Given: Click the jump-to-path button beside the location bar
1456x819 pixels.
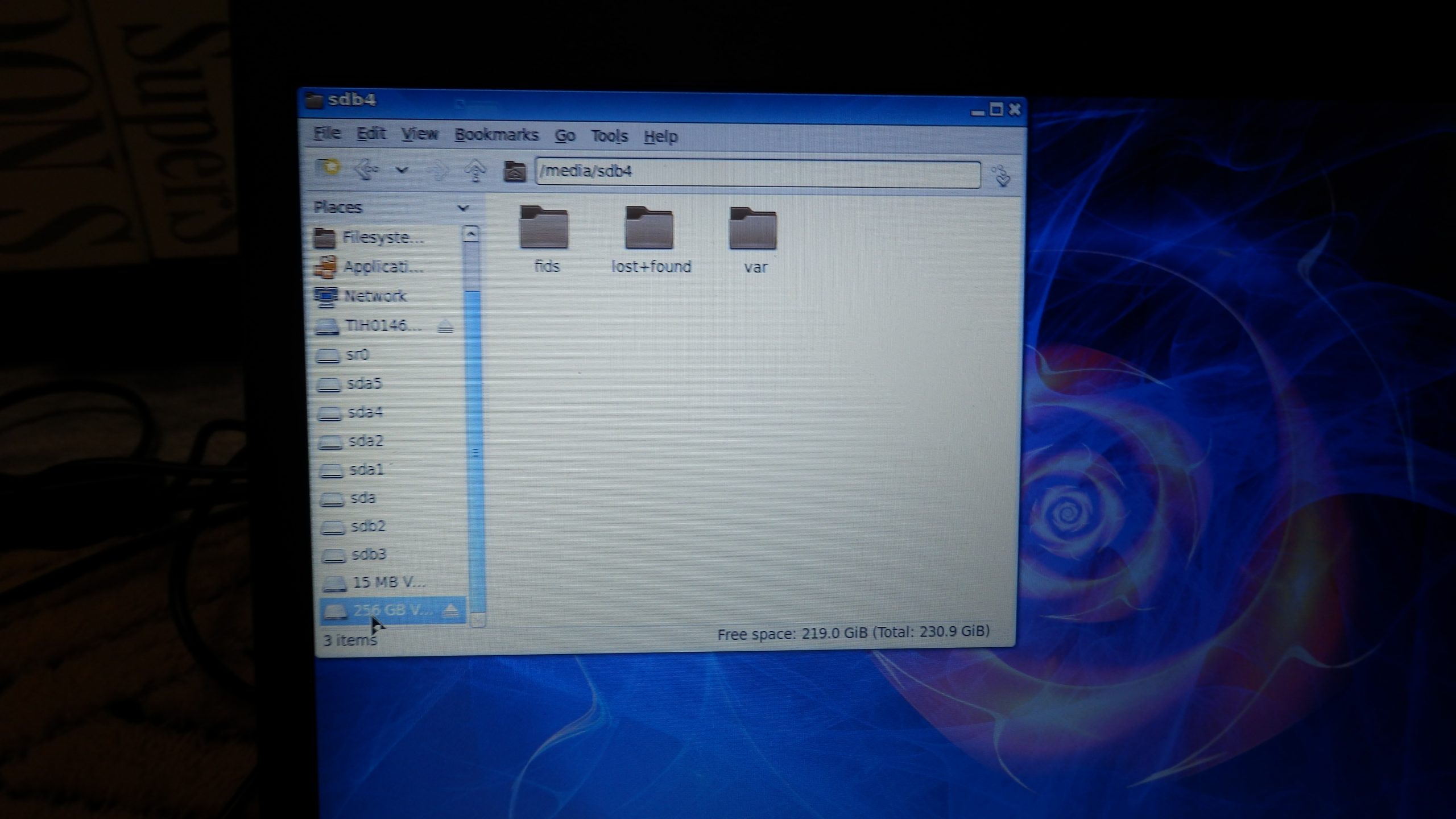Looking at the screenshot, I should click(1001, 176).
